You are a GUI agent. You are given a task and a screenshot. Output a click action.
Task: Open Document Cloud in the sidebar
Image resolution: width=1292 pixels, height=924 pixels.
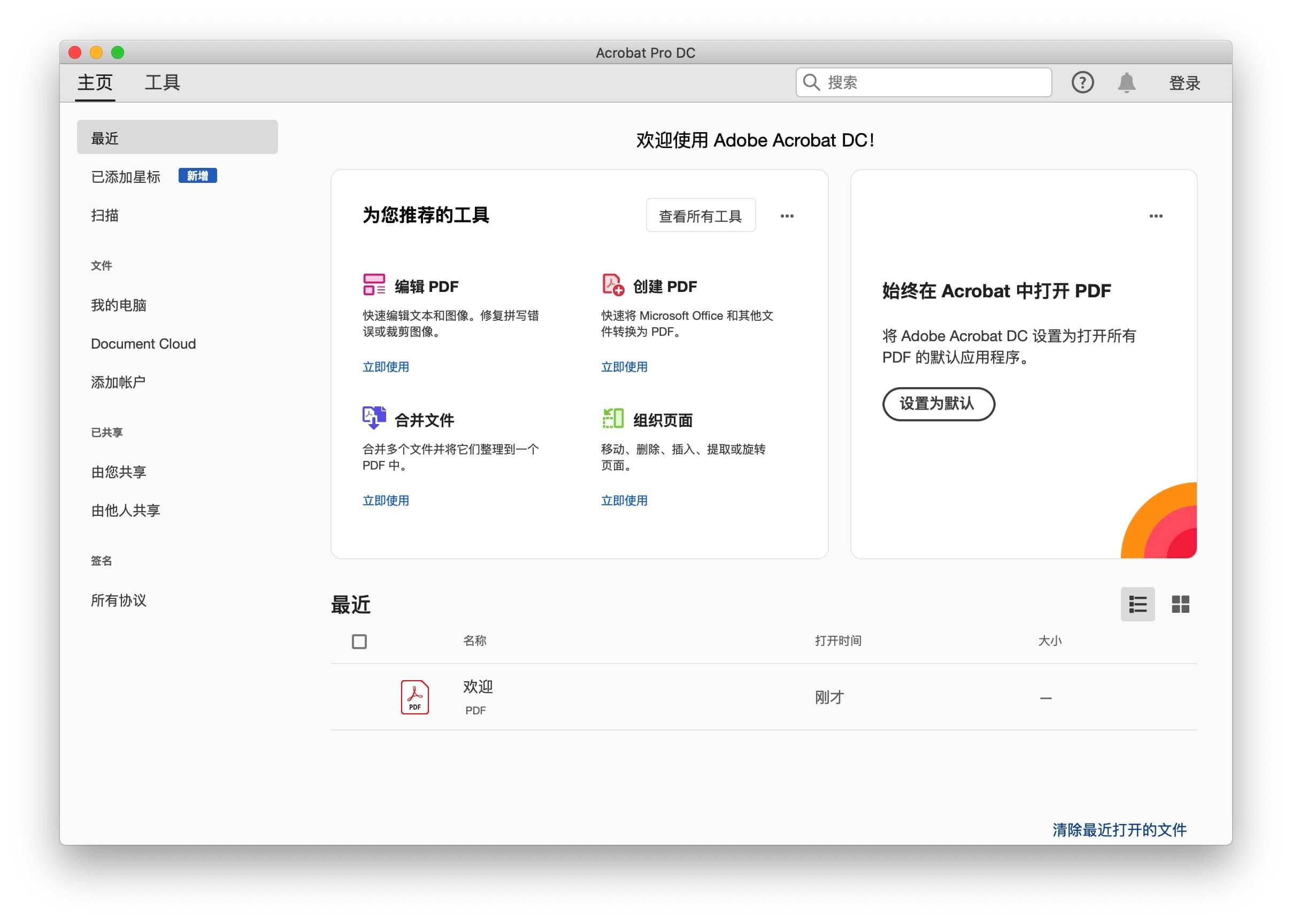click(x=143, y=344)
